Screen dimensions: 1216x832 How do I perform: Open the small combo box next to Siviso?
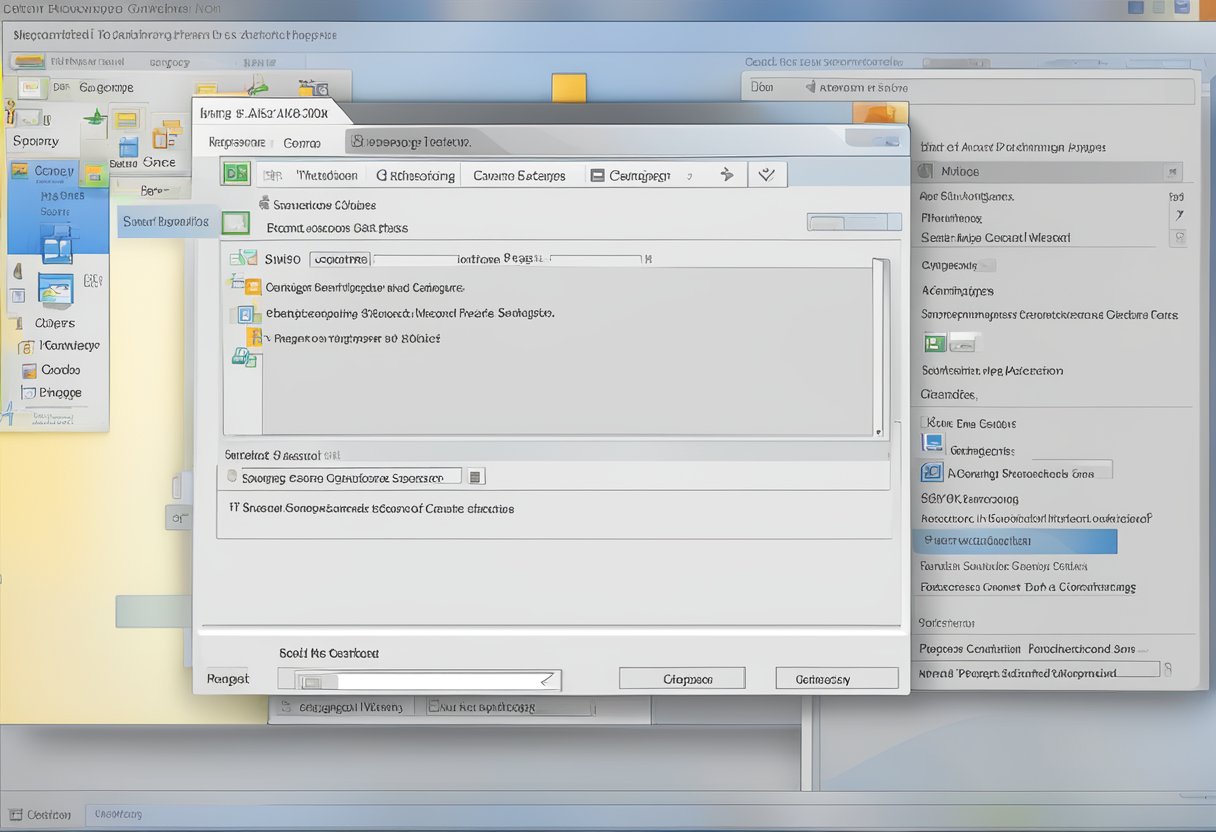[x=340, y=259]
